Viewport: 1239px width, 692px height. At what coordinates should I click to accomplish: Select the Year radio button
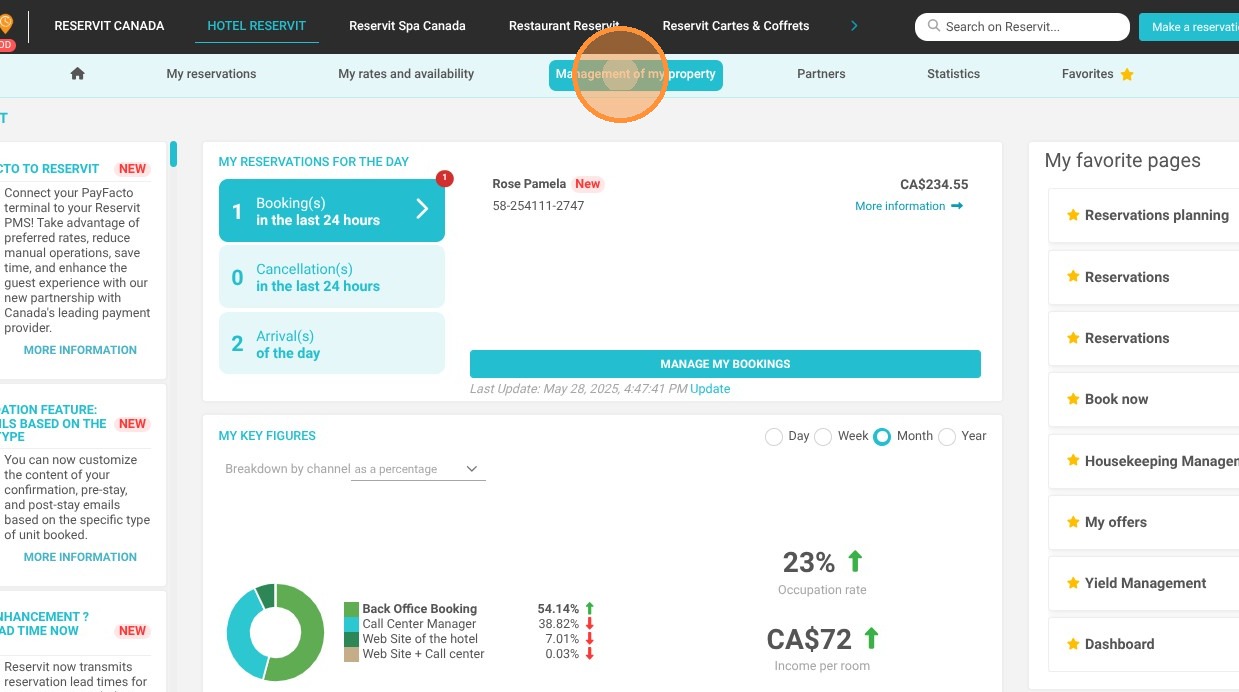tap(947, 437)
